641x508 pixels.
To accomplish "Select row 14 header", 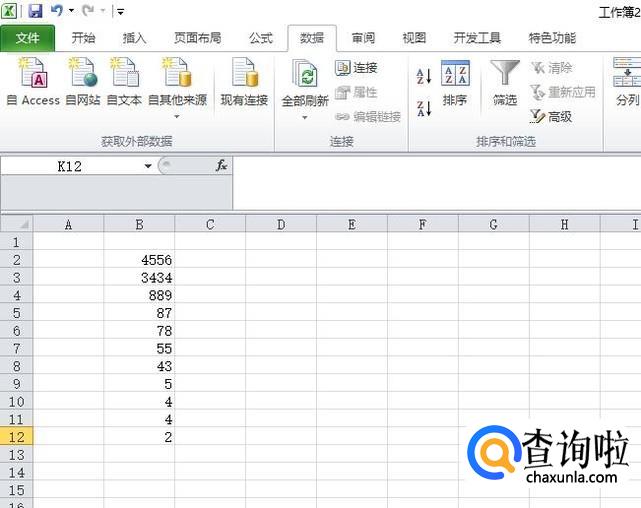I will click(16, 472).
